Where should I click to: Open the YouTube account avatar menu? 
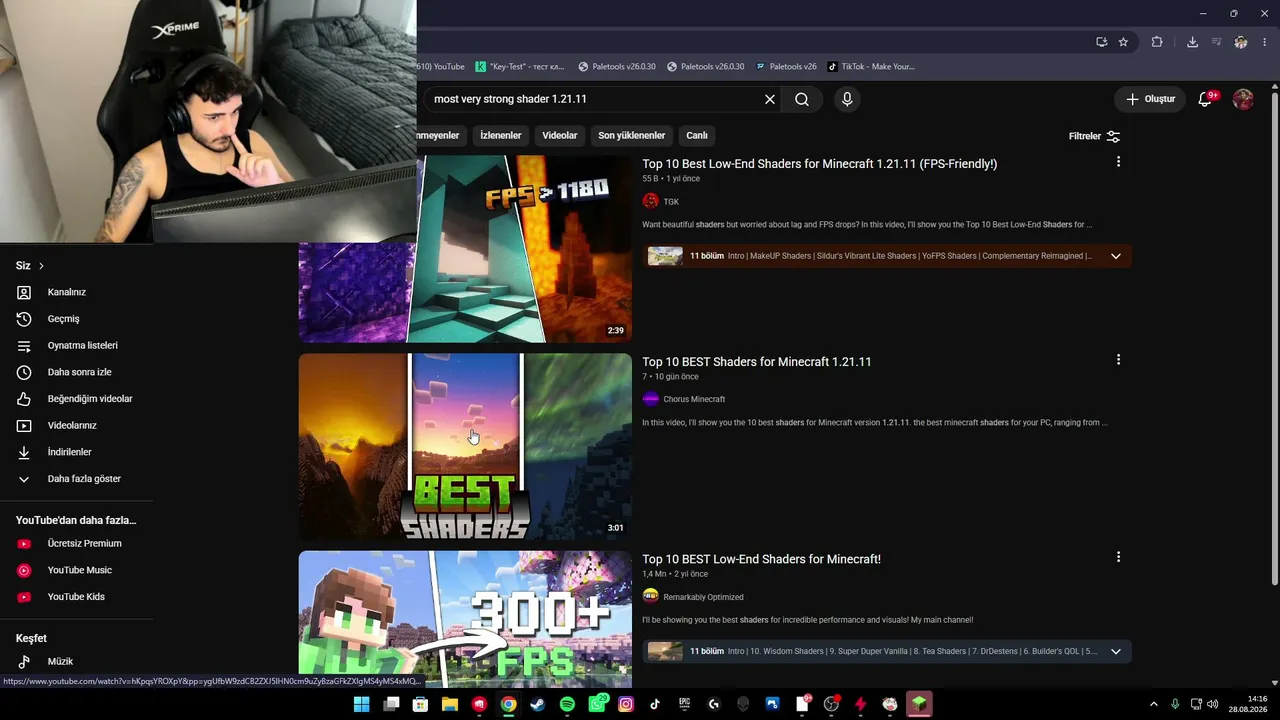(x=1243, y=99)
